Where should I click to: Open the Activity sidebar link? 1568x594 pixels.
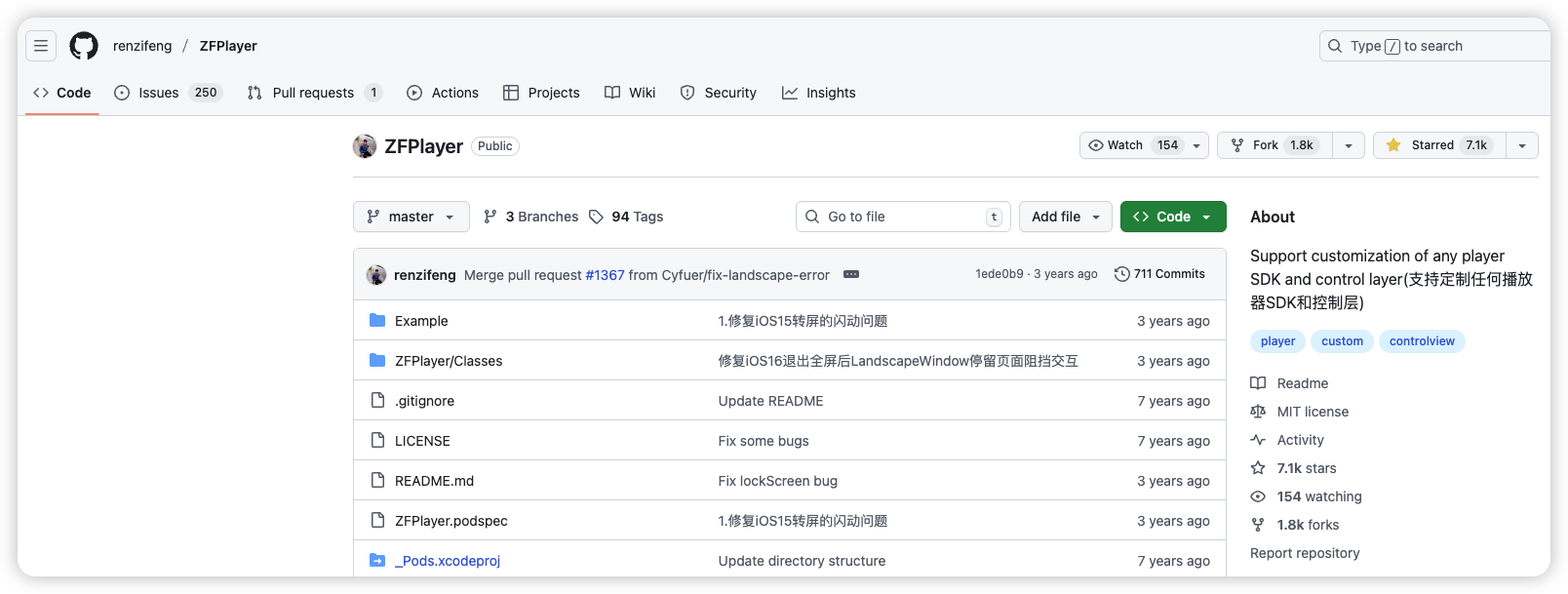(1287, 440)
